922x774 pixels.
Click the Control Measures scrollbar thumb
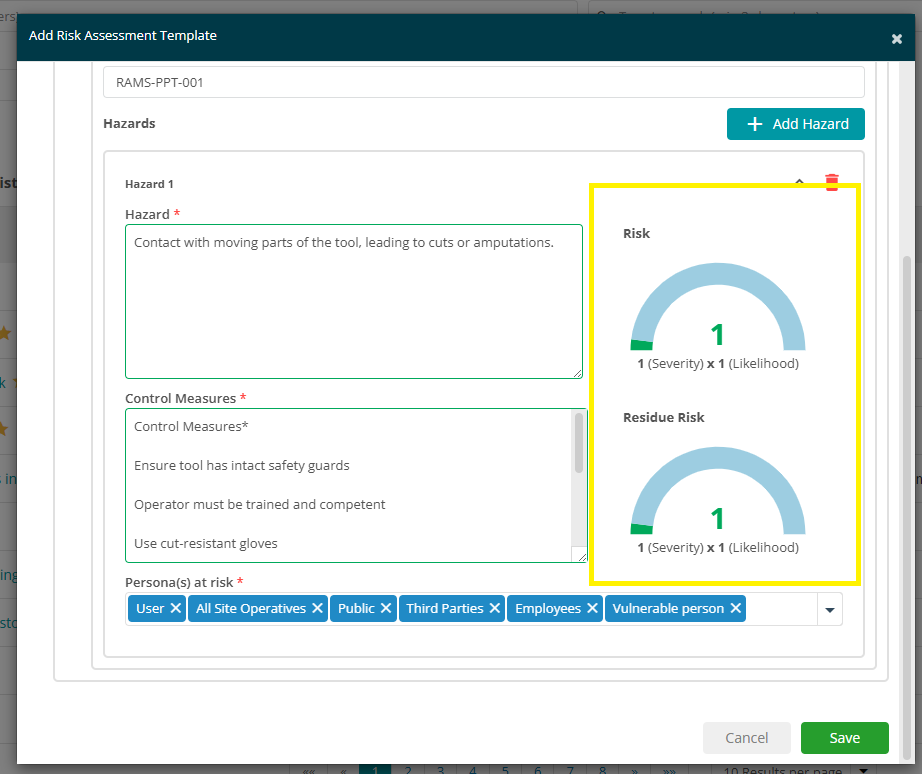pos(579,442)
